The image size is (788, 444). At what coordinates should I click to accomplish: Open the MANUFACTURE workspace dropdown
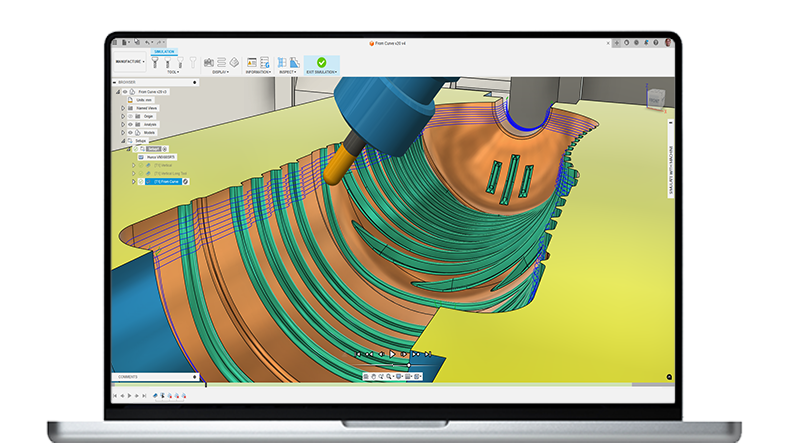(x=128, y=62)
